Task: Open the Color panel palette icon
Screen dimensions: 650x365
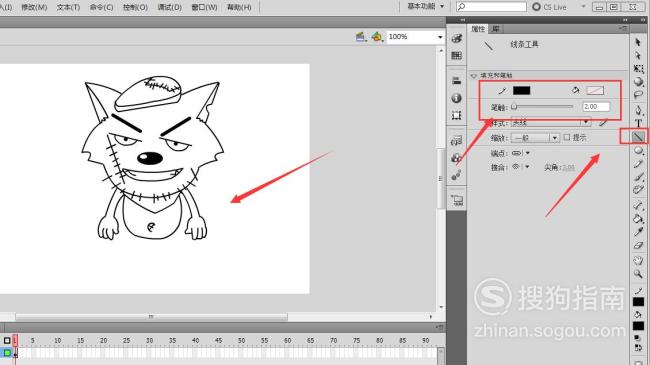Action: [456, 39]
